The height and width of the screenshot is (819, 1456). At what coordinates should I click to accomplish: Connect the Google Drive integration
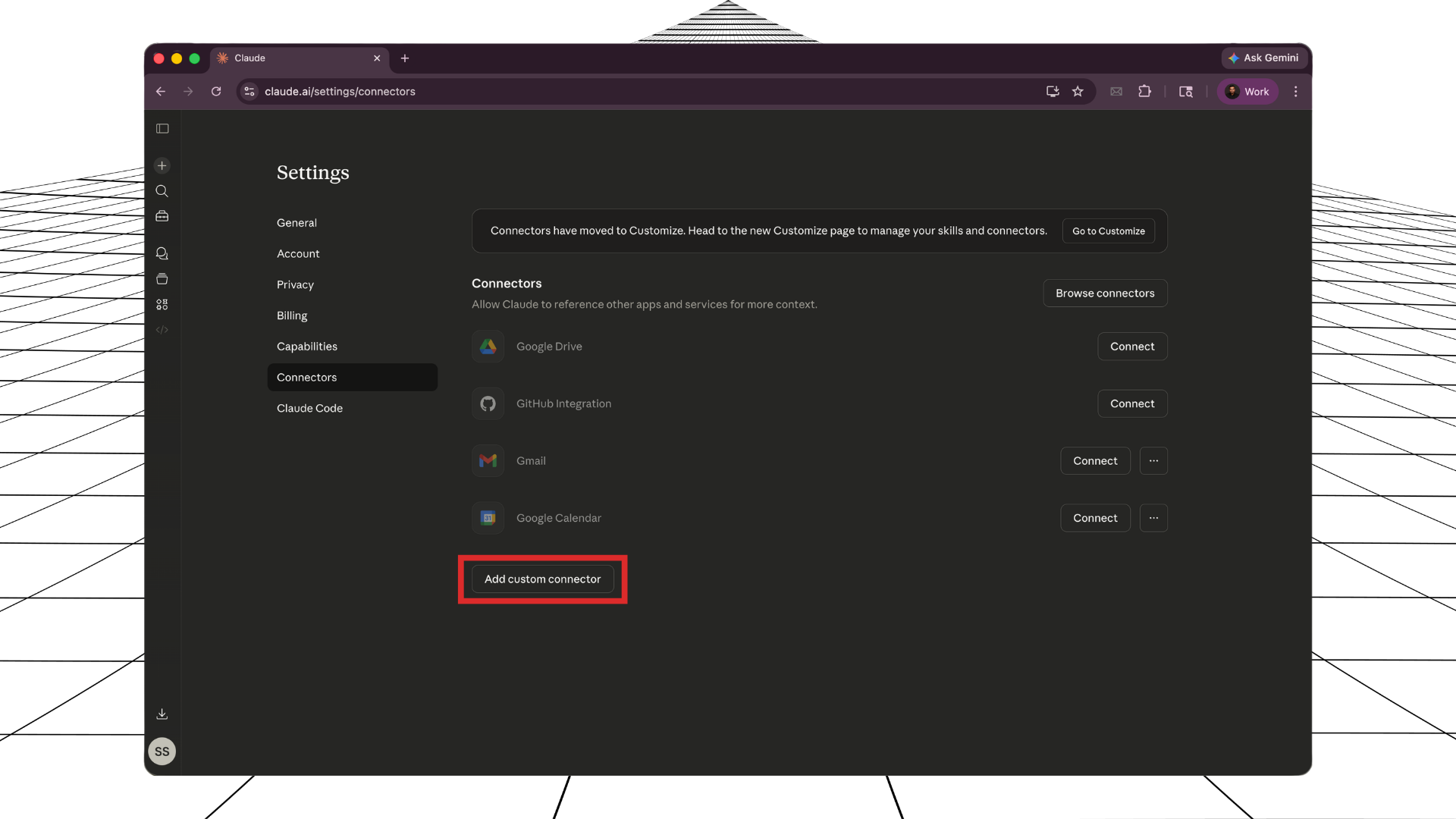coord(1132,346)
